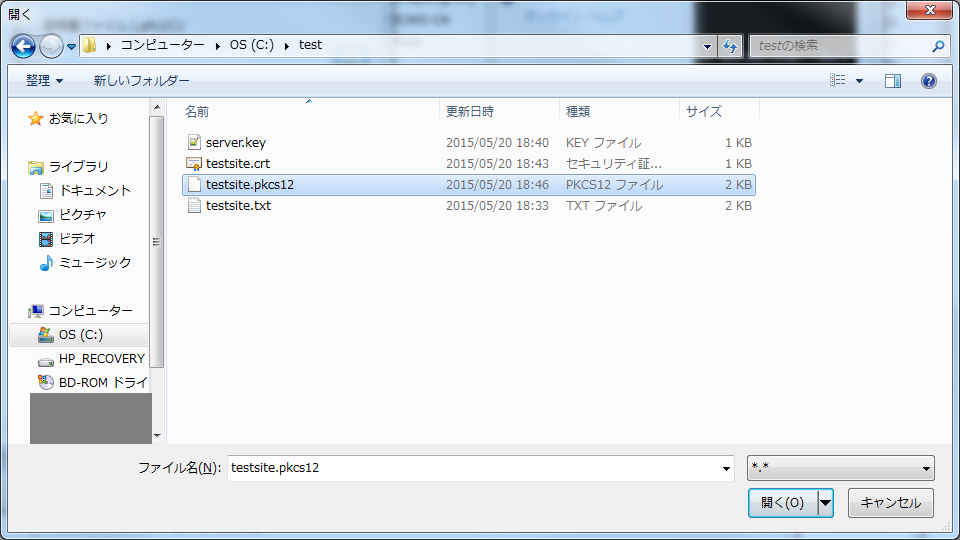Screen dimensions: 960x540
Task: Select the testsite.crt certificate icon
Action: 194,163
